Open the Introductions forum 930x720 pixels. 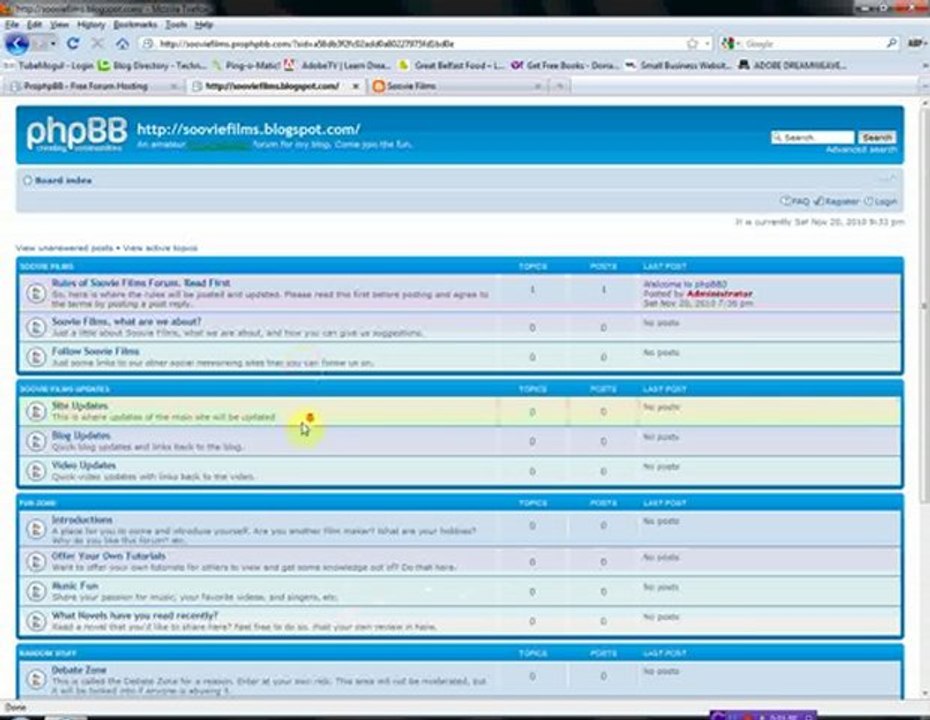(x=82, y=520)
